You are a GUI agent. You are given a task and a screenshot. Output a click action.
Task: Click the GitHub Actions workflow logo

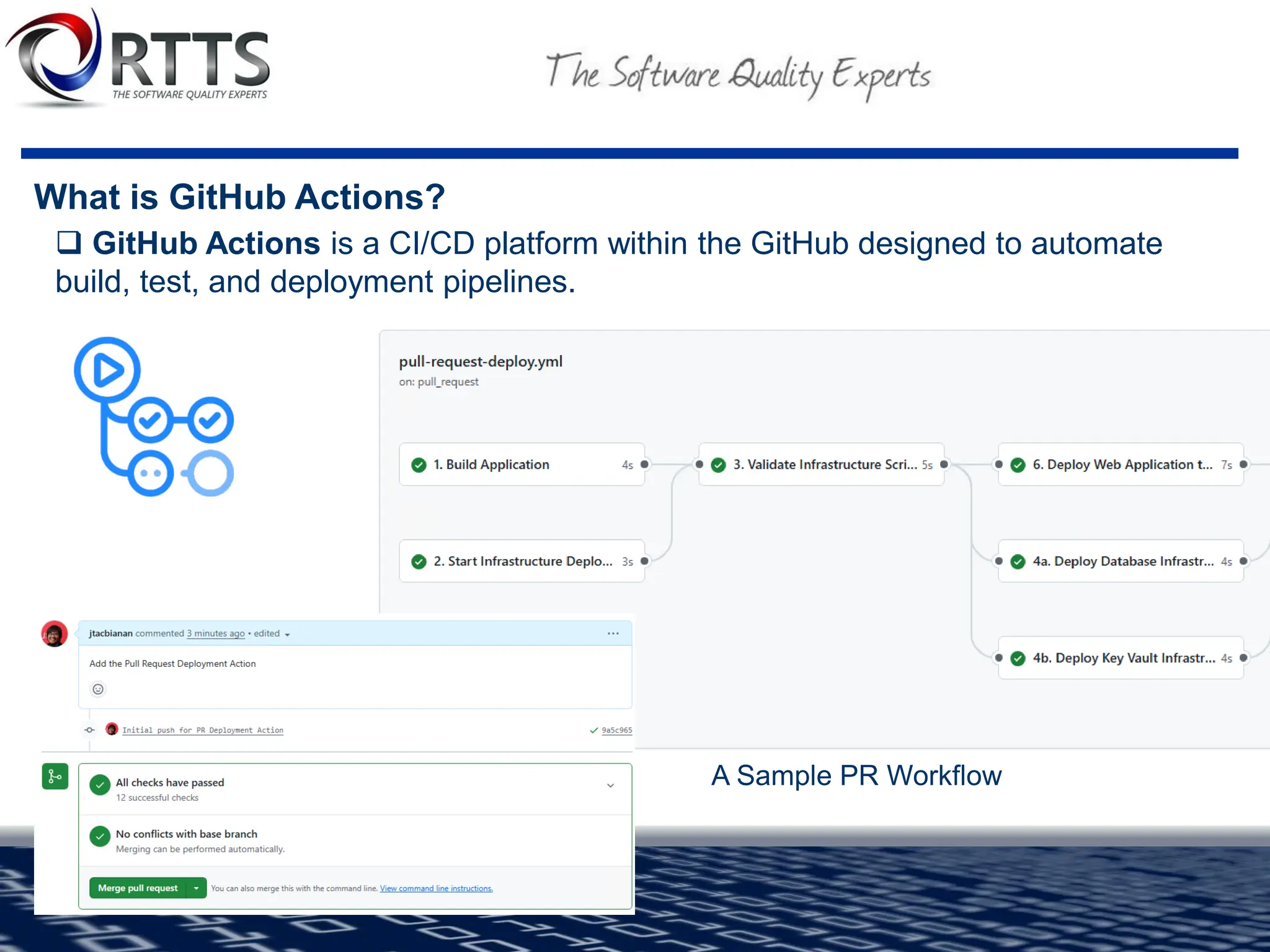tap(154, 416)
